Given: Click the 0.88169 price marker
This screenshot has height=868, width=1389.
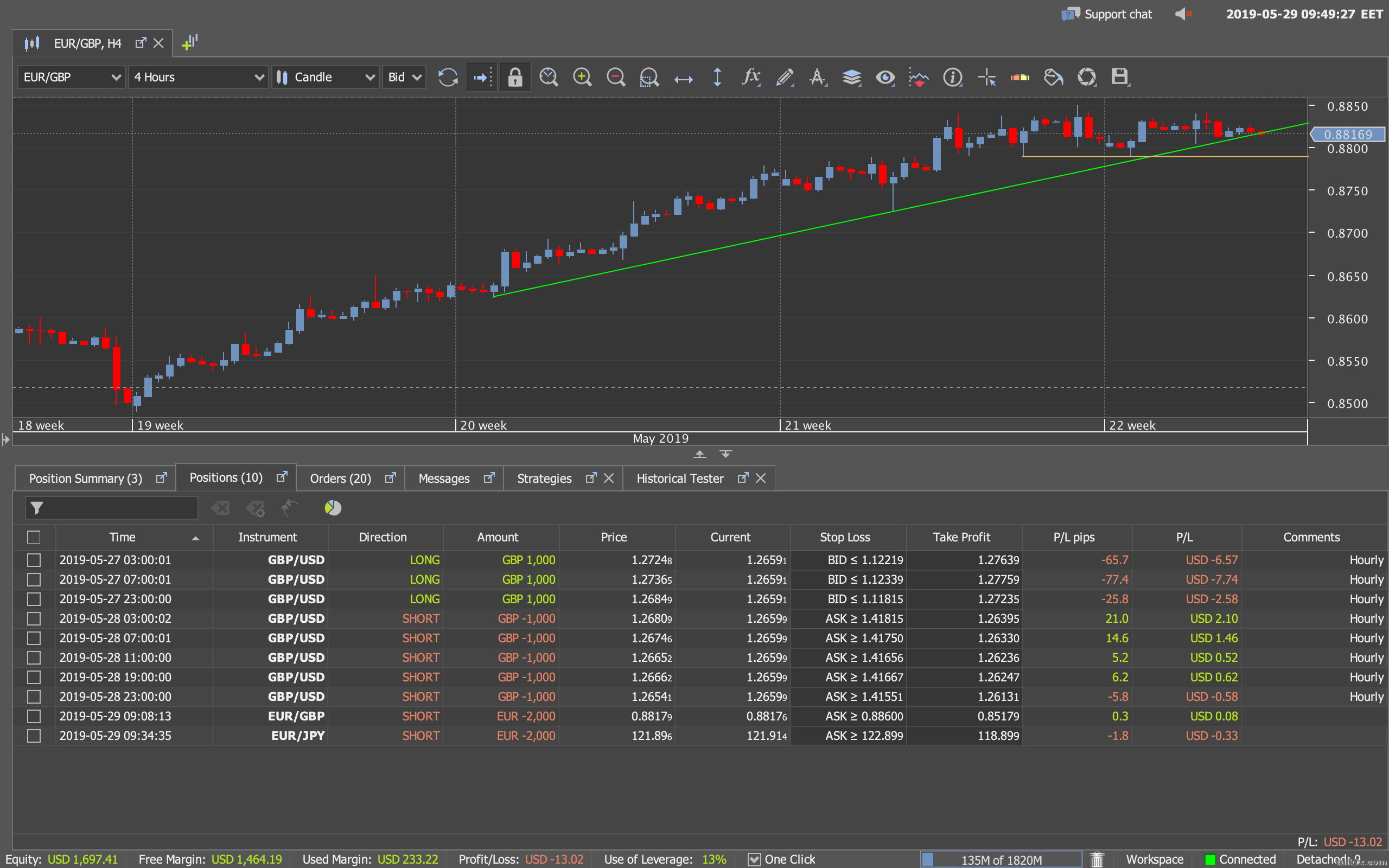Looking at the screenshot, I should (x=1347, y=135).
